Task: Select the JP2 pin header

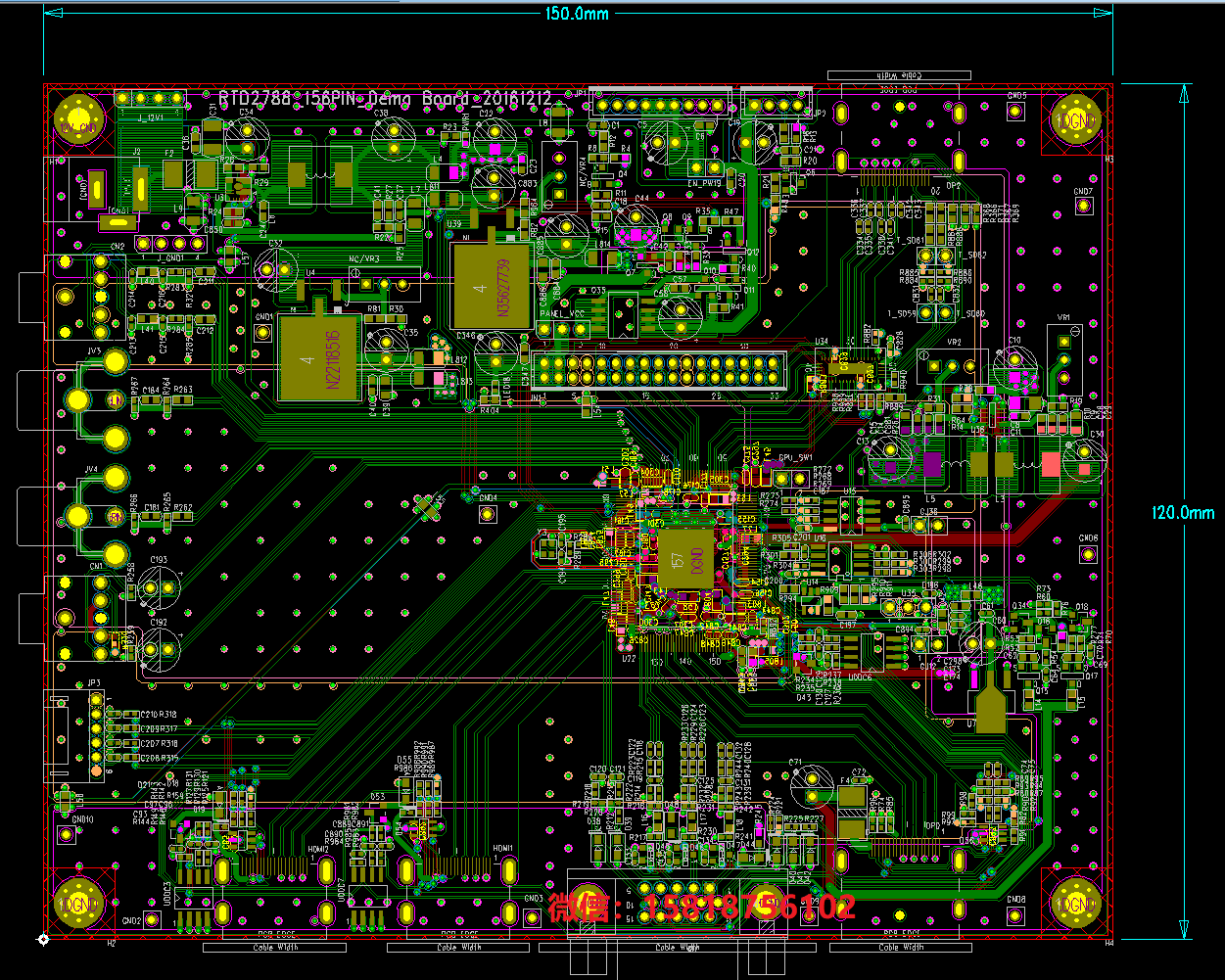Action: 777,105
